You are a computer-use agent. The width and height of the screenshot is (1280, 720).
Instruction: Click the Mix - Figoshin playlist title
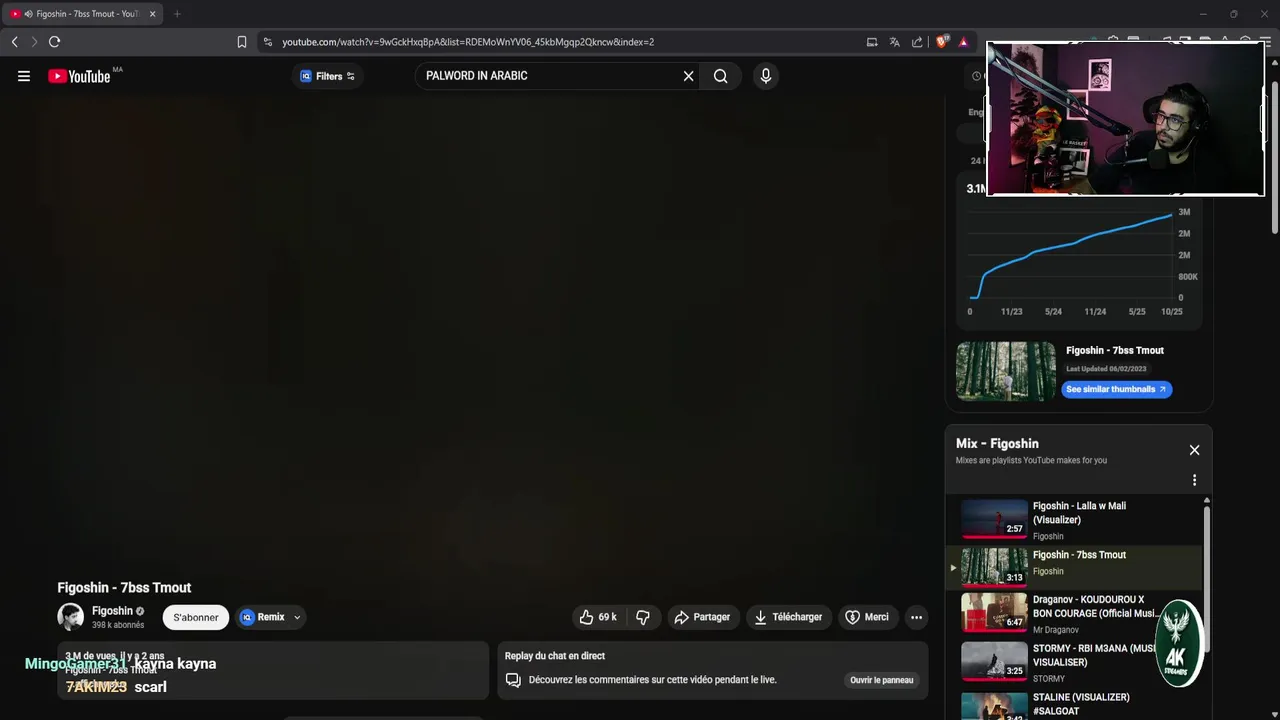pos(997,443)
